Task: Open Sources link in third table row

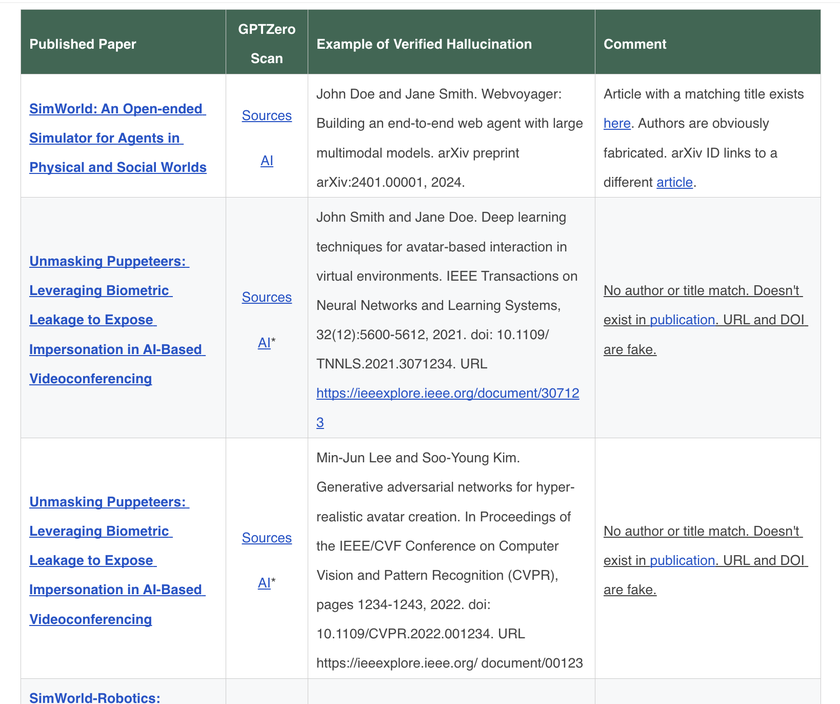Action: (x=266, y=537)
